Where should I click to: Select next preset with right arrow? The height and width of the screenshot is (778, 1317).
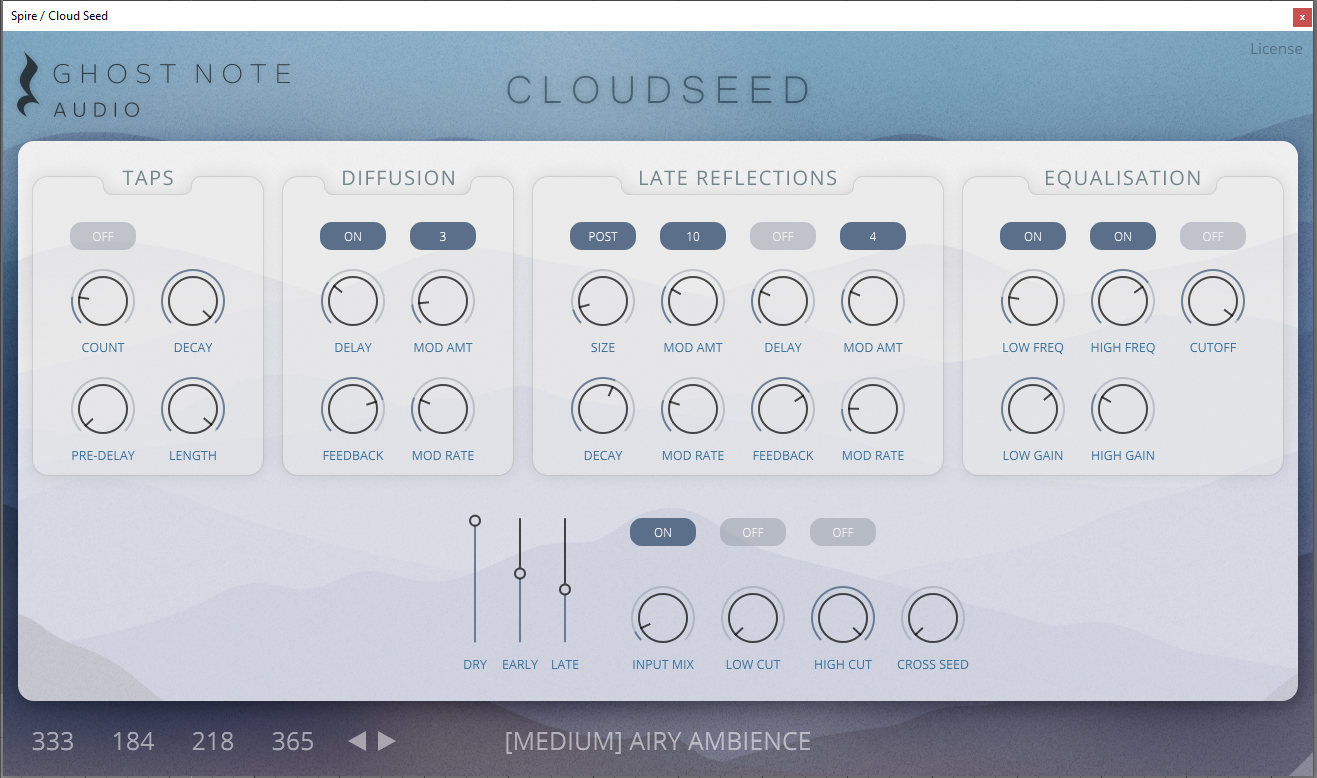[x=387, y=741]
